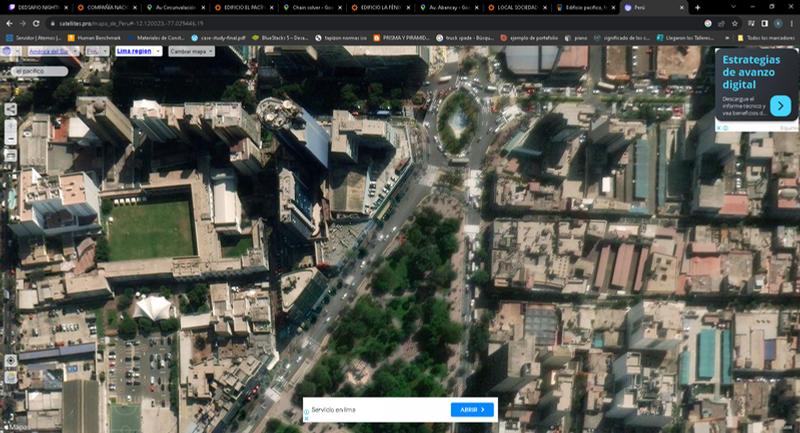This screenshot has height=433, width=800.
Task: Reload the page with the refresh icon
Action: click(36, 23)
